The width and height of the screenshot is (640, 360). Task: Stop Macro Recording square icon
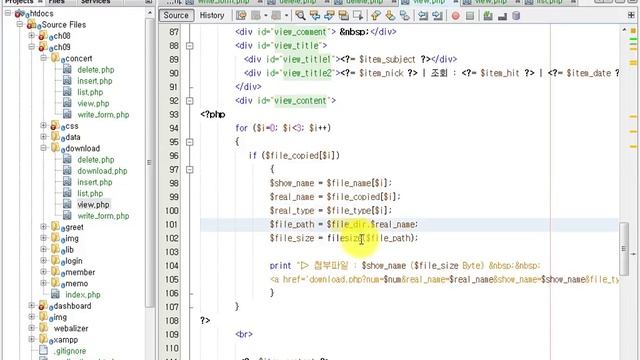470,16
